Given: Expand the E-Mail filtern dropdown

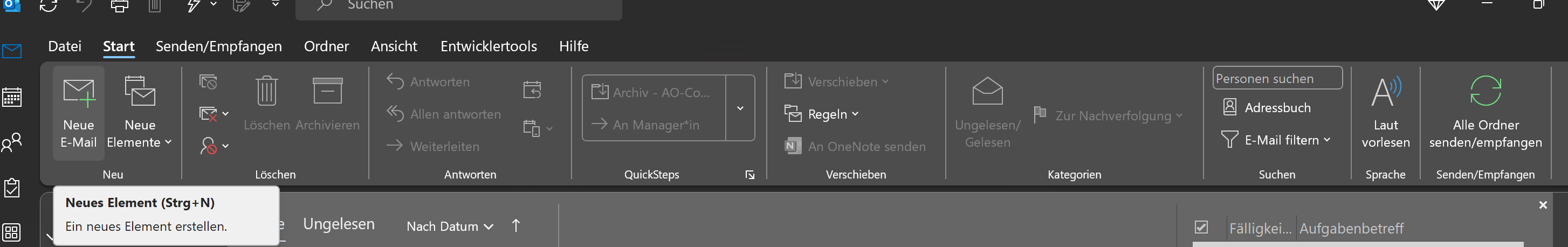Looking at the screenshot, I should pos(1276,140).
